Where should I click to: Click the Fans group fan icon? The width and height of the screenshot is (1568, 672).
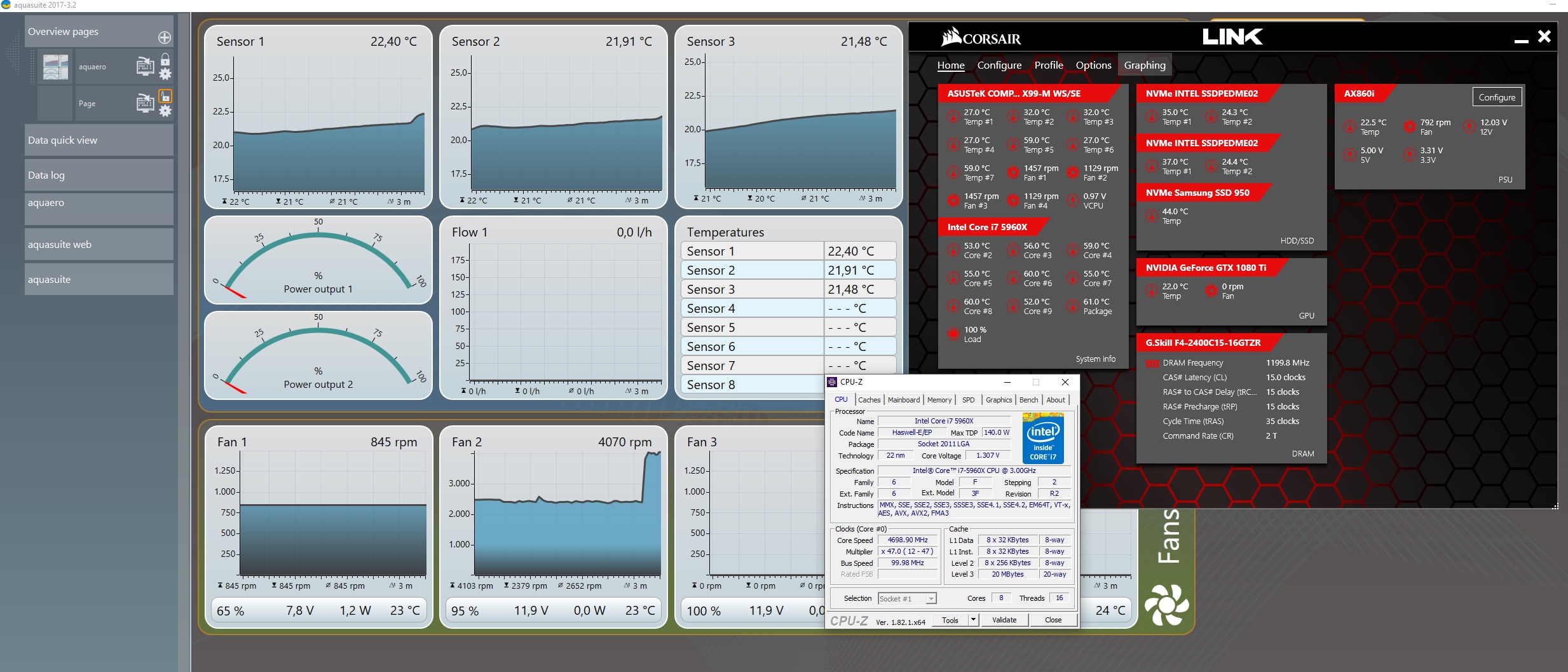pos(1167,605)
